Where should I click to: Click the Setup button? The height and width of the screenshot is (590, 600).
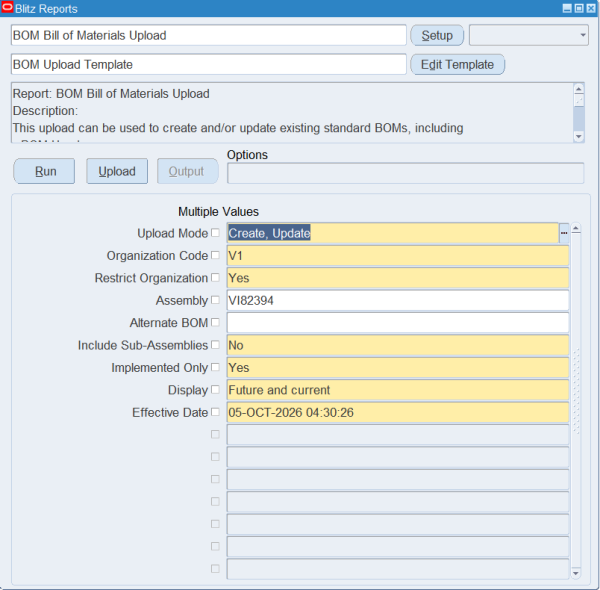click(437, 35)
